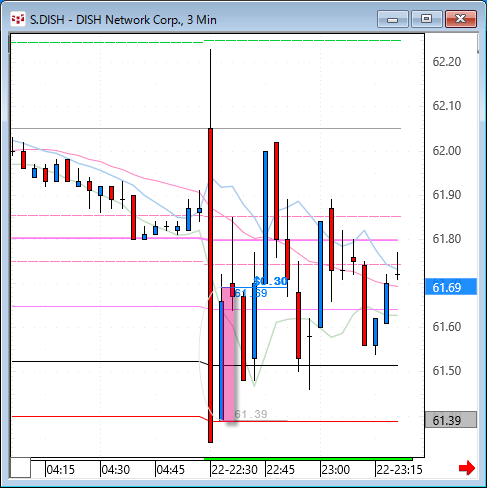Click the 04:45 time axis label
Screen dimensions: 487x488
(x=170, y=470)
